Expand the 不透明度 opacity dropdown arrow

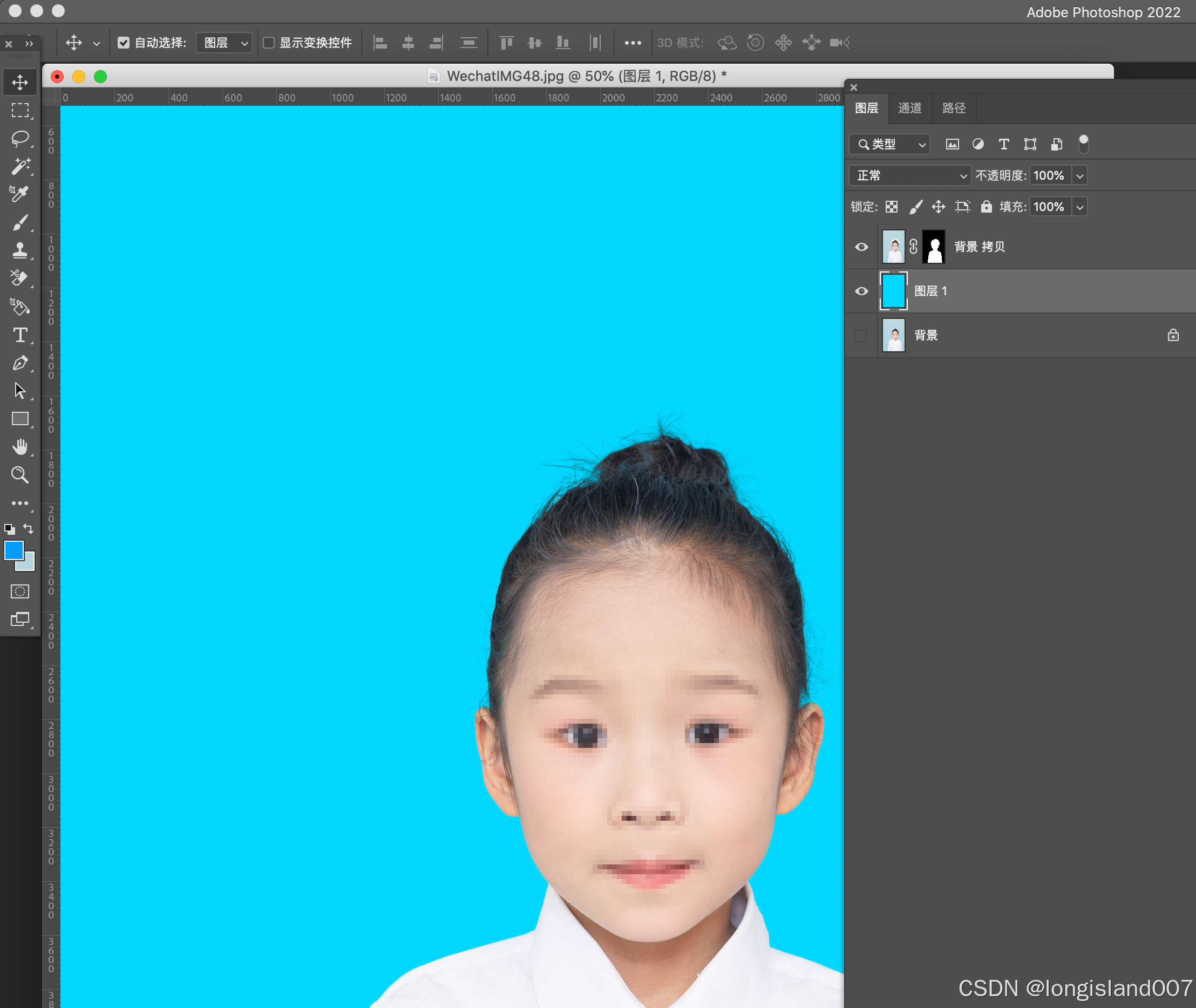(x=1079, y=175)
